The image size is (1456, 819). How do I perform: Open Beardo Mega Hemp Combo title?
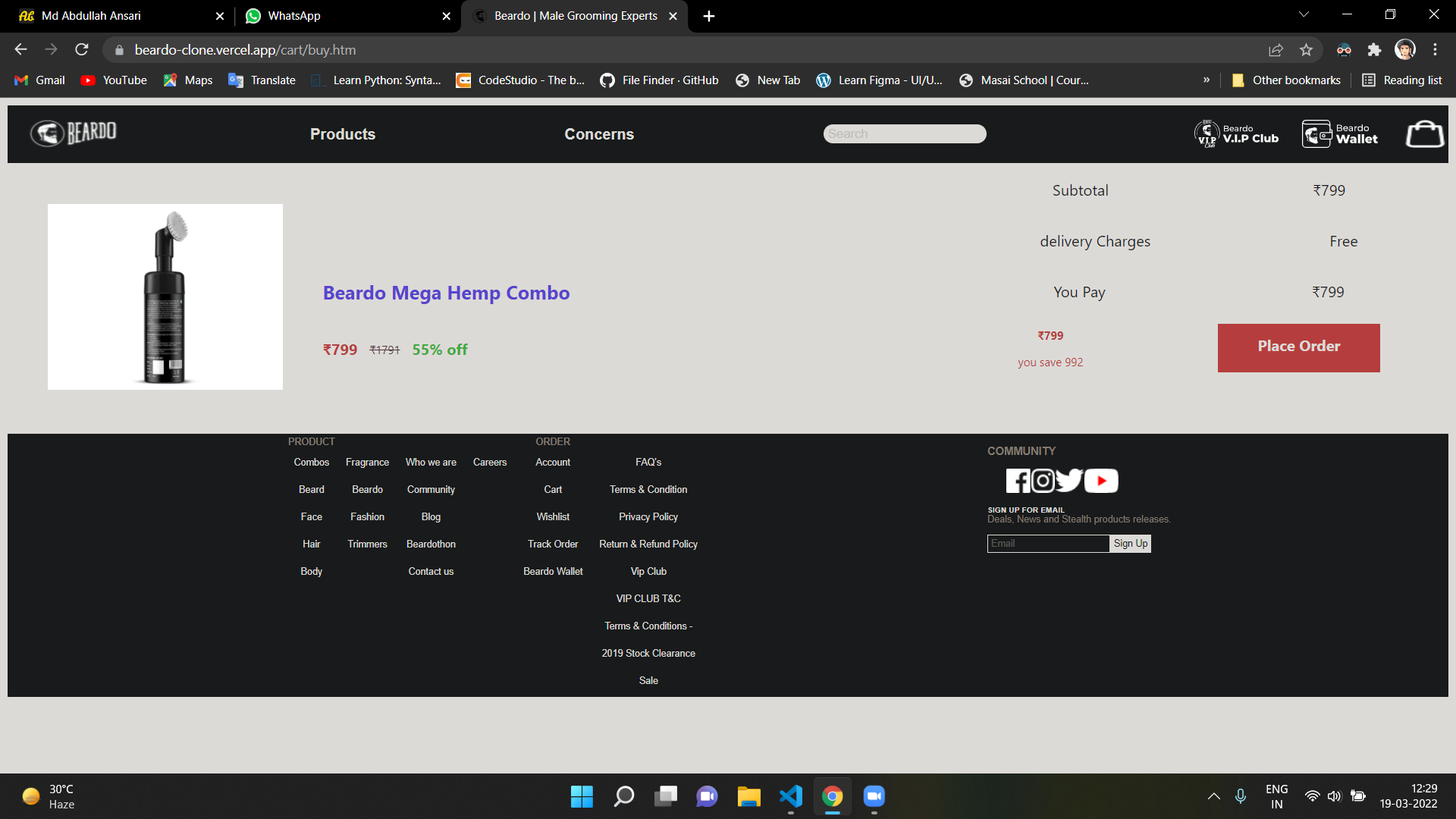point(446,293)
